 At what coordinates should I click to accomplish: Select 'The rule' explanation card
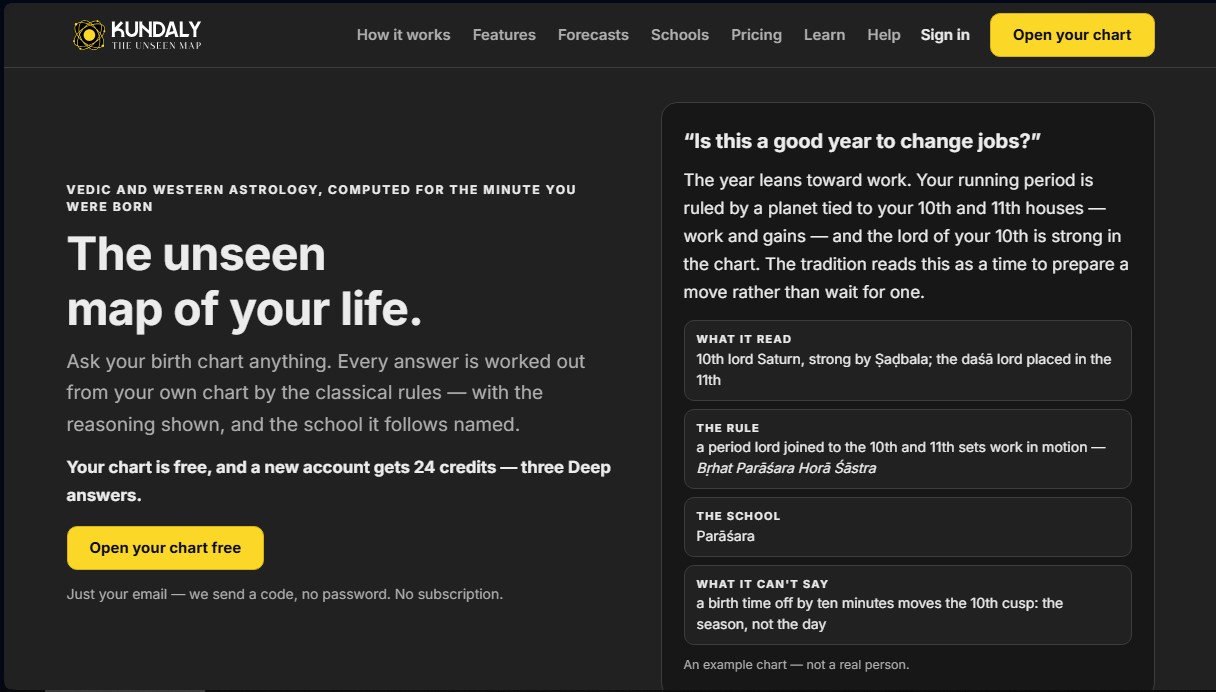[908, 449]
